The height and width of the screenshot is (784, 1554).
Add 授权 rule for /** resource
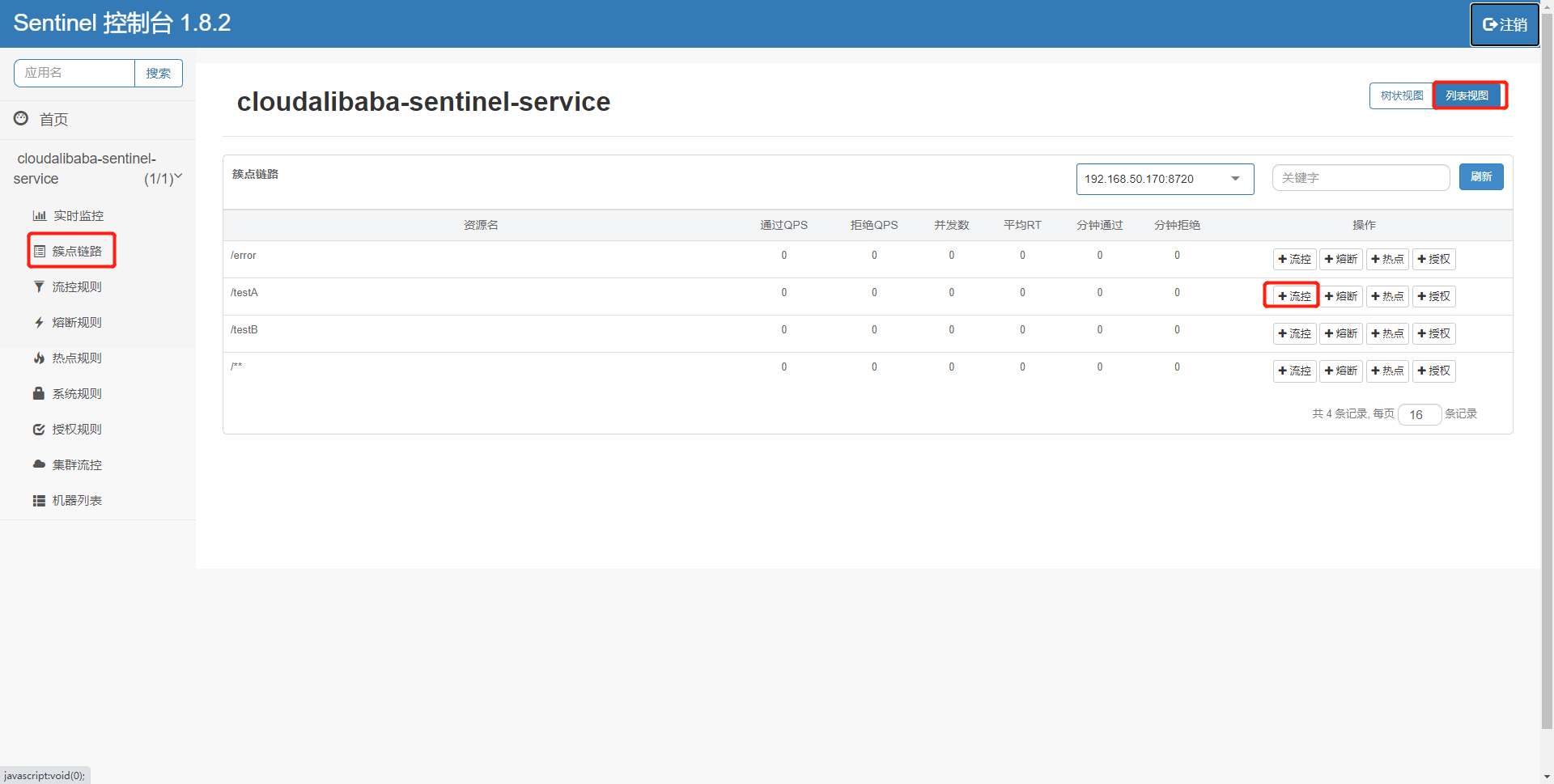coord(1434,371)
